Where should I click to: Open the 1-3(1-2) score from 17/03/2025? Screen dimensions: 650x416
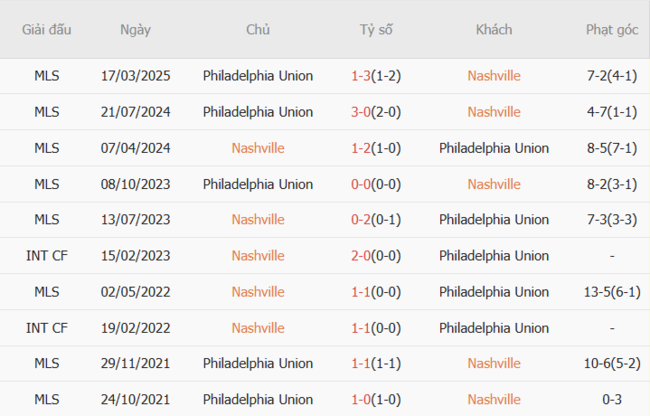pos(376,76)
